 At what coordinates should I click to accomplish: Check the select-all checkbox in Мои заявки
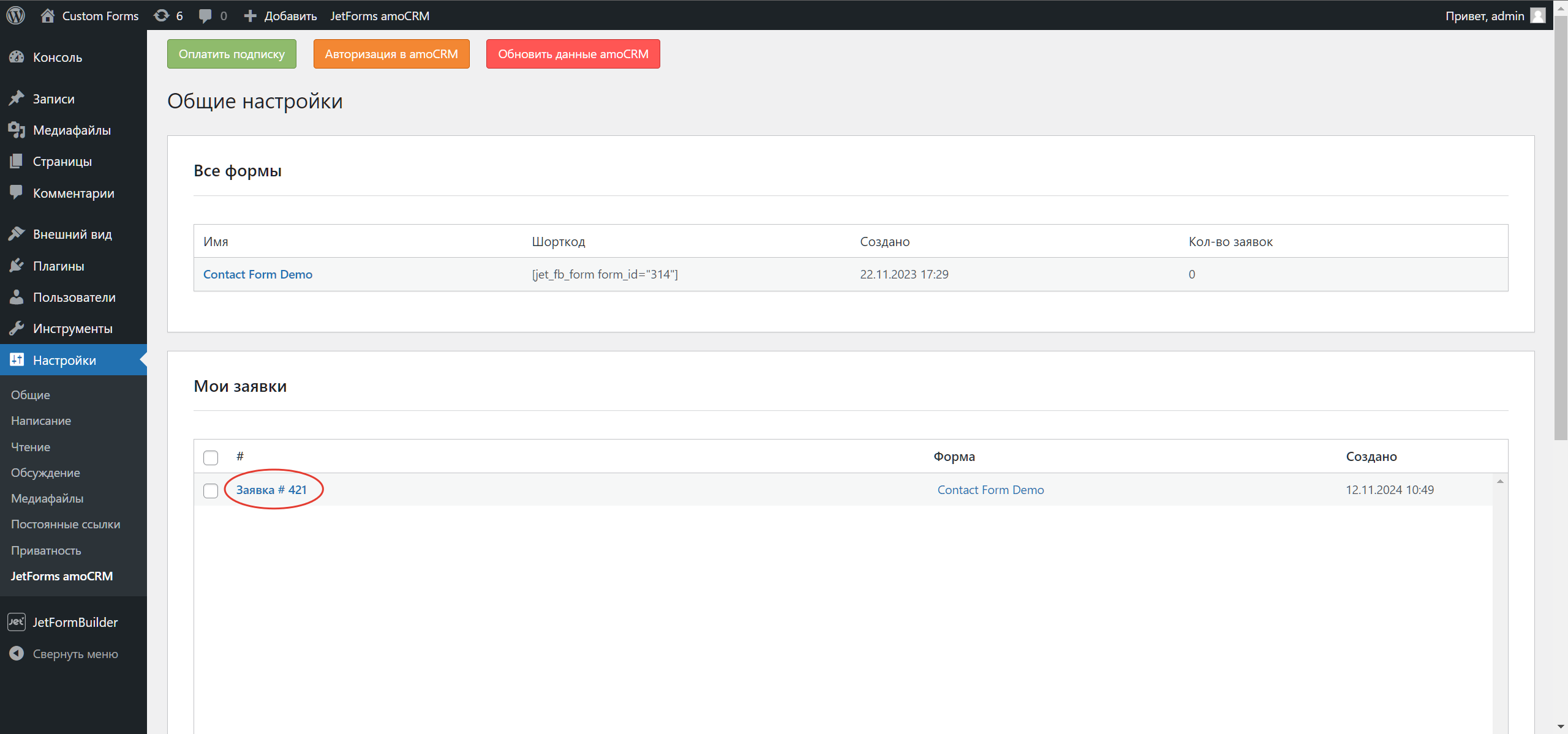click(210, 457)
